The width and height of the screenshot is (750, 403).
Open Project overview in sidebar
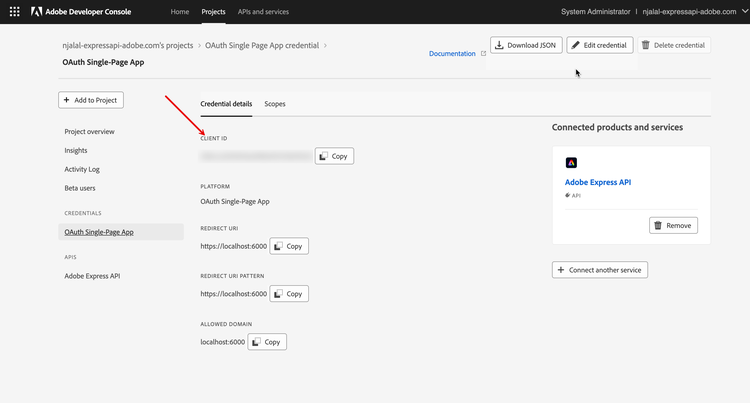(89, 131)
